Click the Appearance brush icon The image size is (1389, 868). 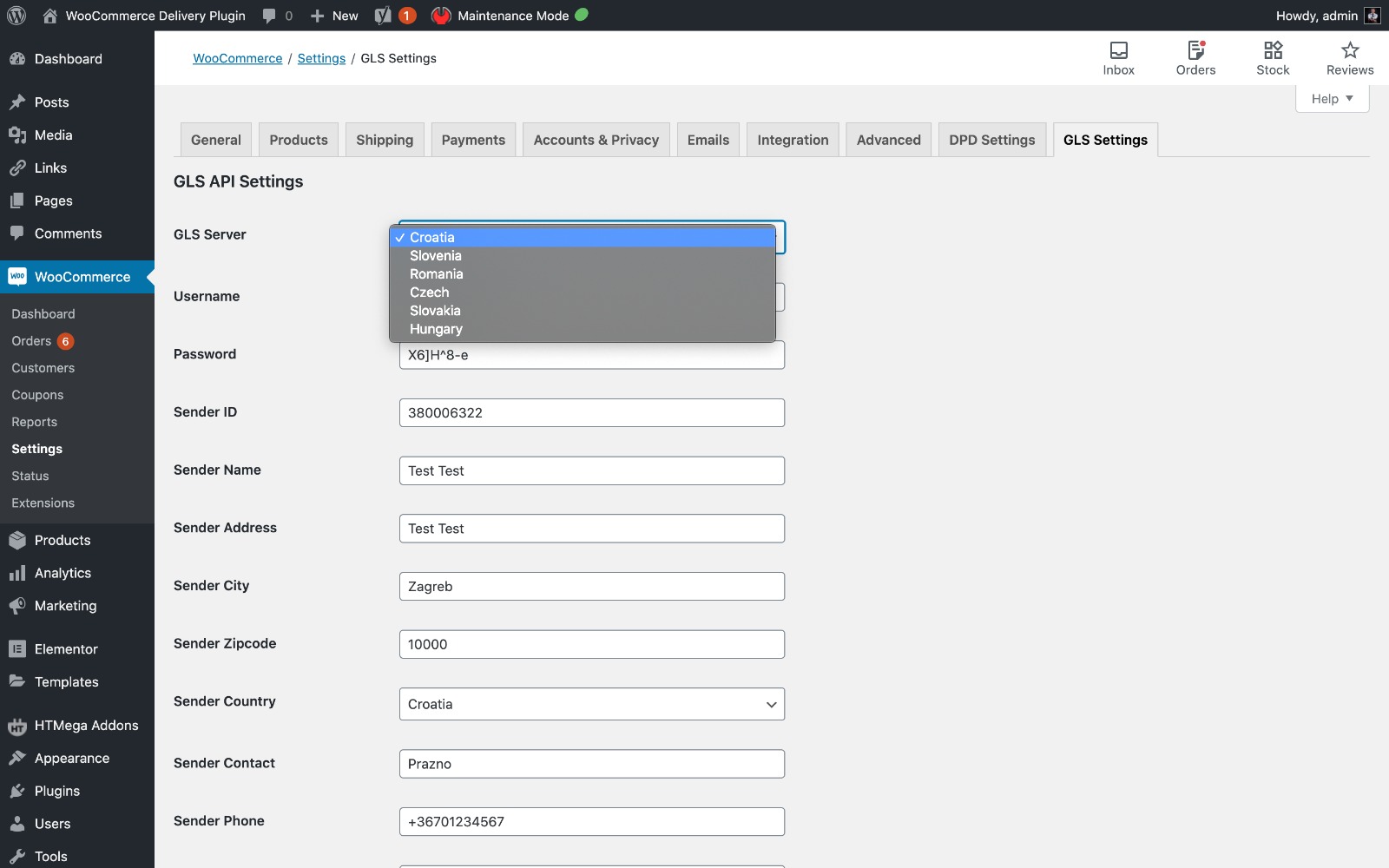17,758
